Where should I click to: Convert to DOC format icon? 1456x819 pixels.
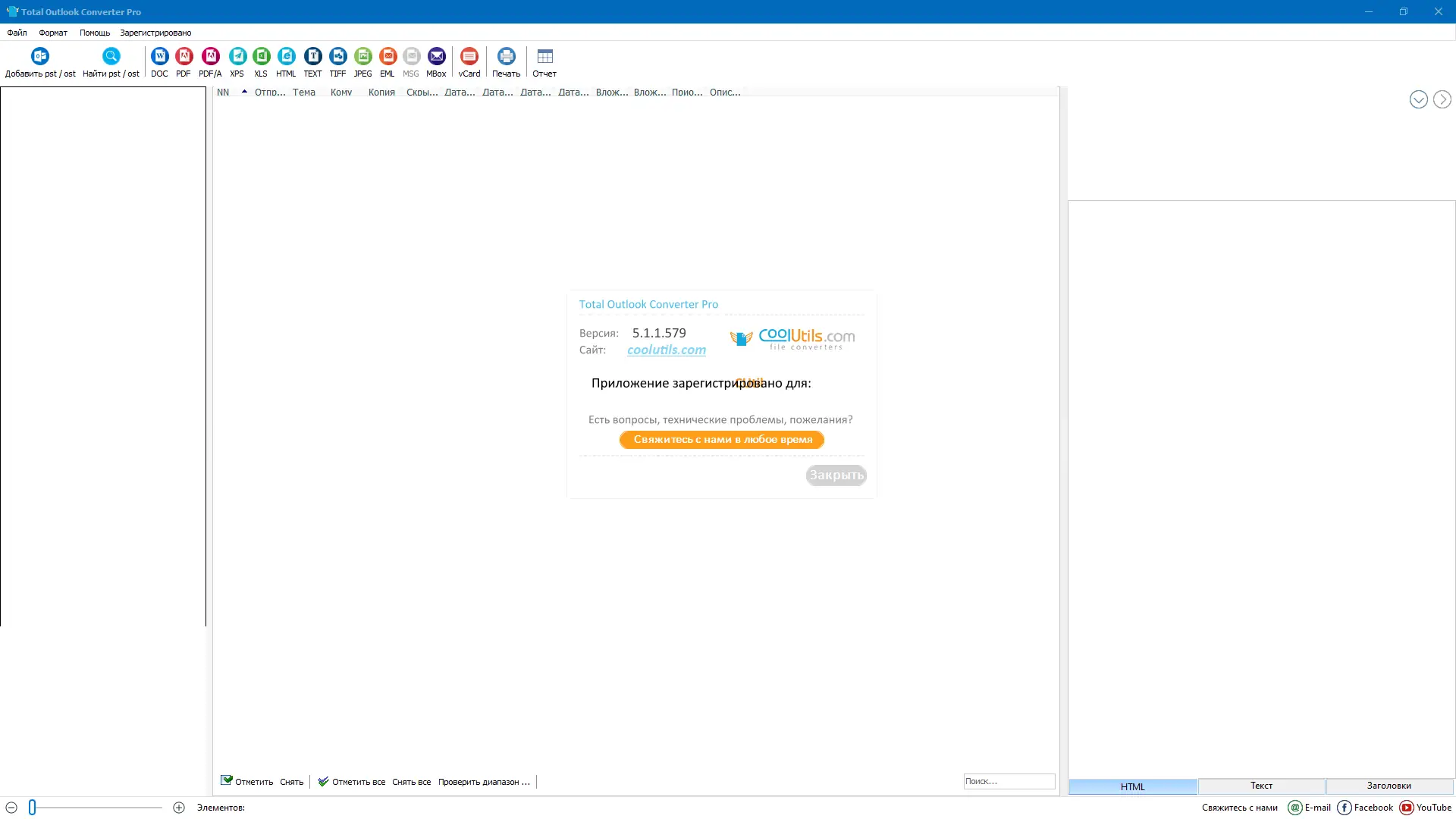coord(159,57)
